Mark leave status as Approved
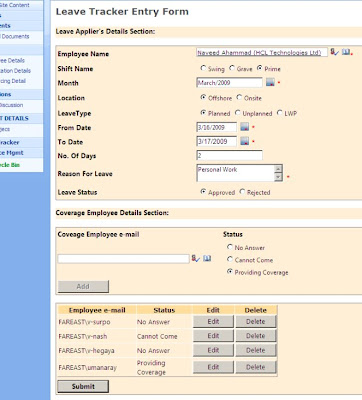 [x=203, y=192]
